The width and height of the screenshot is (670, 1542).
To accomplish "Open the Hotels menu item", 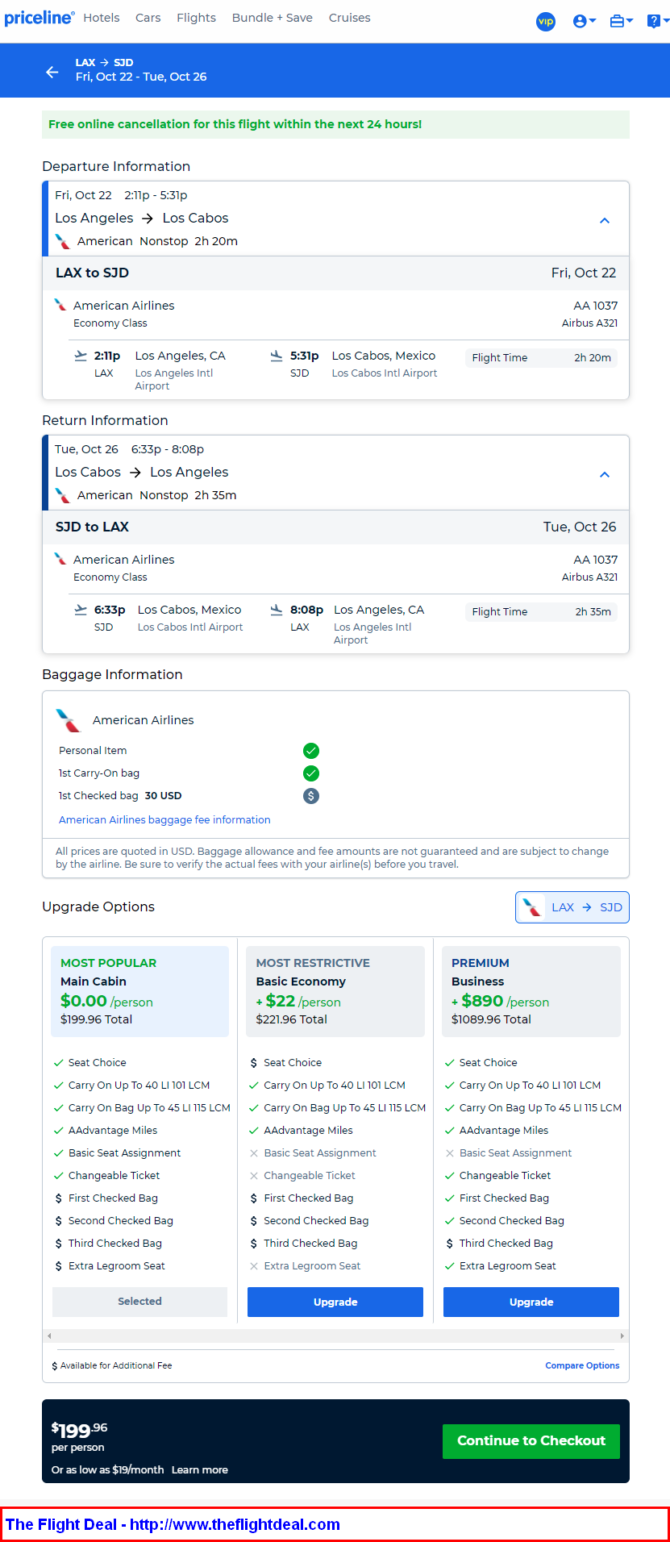I will pyautogui.click(x=101, y=18).
